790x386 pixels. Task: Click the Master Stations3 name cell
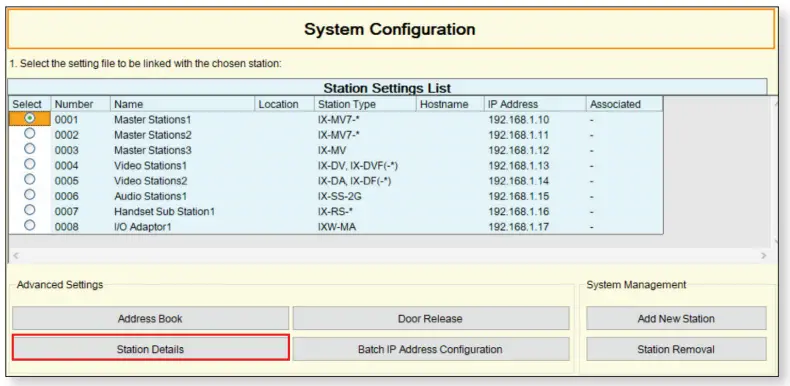pyautogui.click(x=153, y=150)
